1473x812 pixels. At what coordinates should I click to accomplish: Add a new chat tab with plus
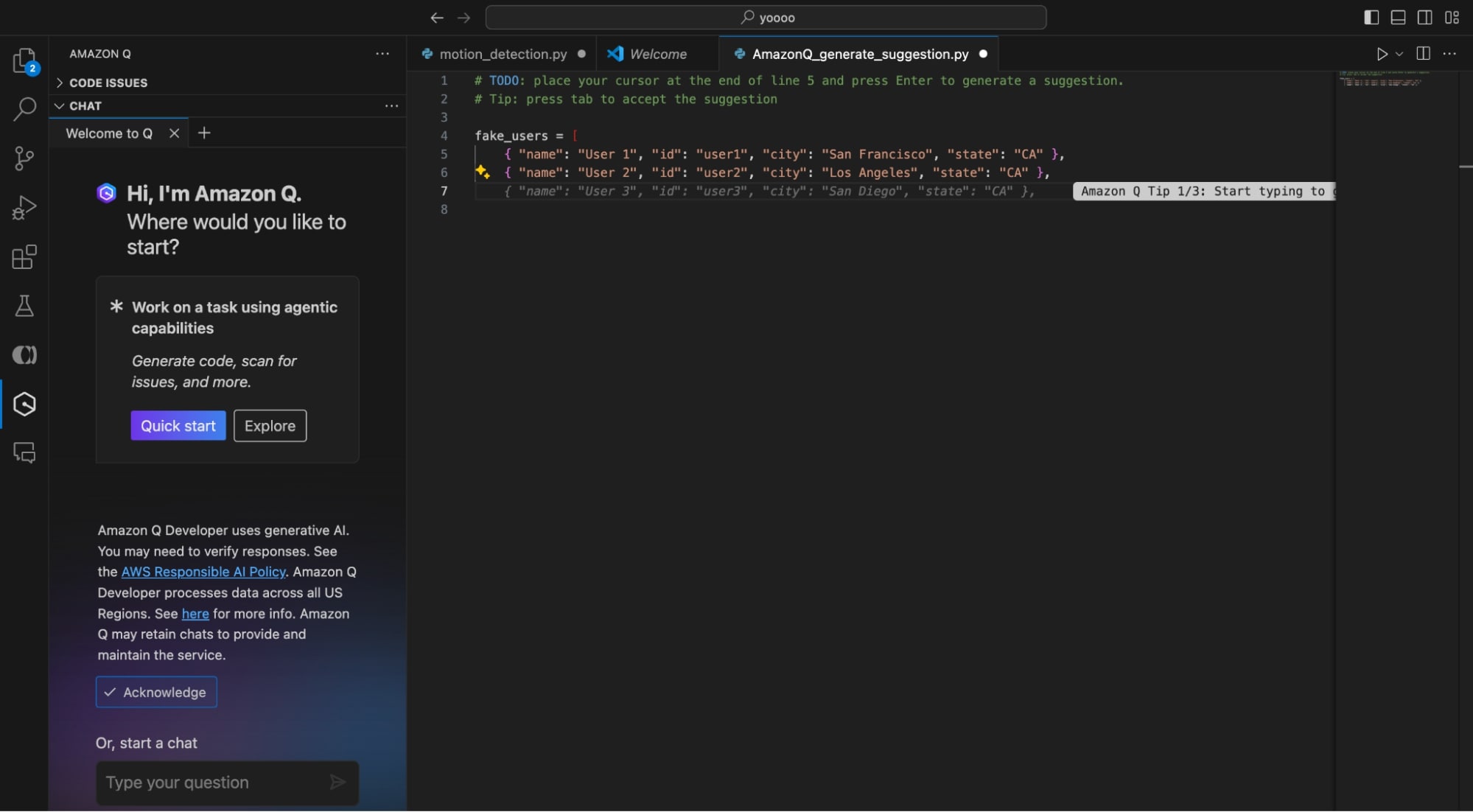(204, 133)
